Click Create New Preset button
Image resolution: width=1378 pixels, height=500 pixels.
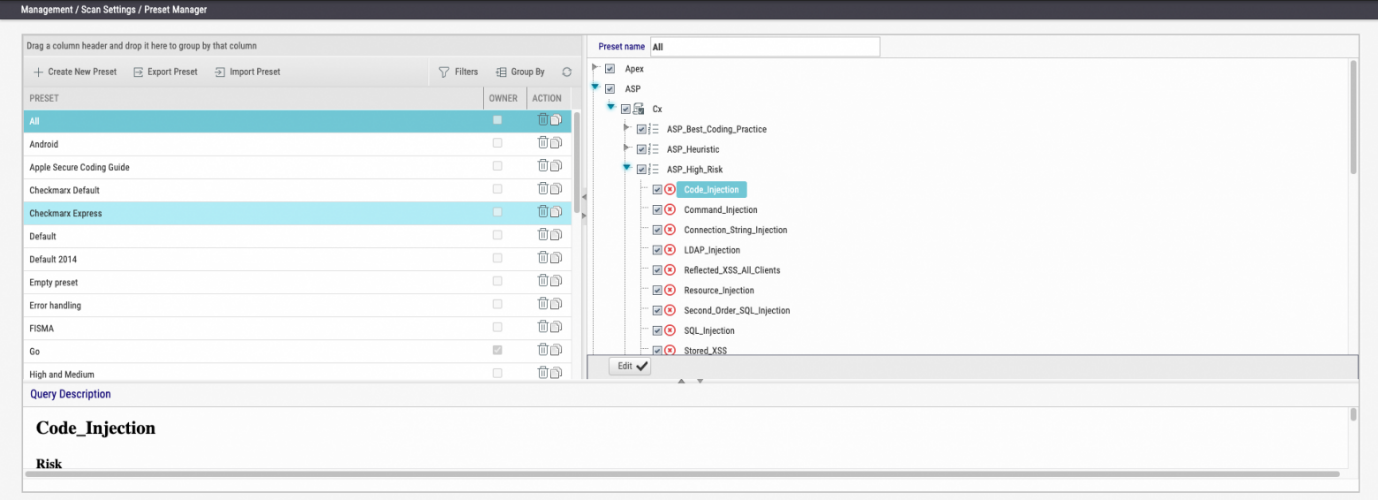pos(75,72)
